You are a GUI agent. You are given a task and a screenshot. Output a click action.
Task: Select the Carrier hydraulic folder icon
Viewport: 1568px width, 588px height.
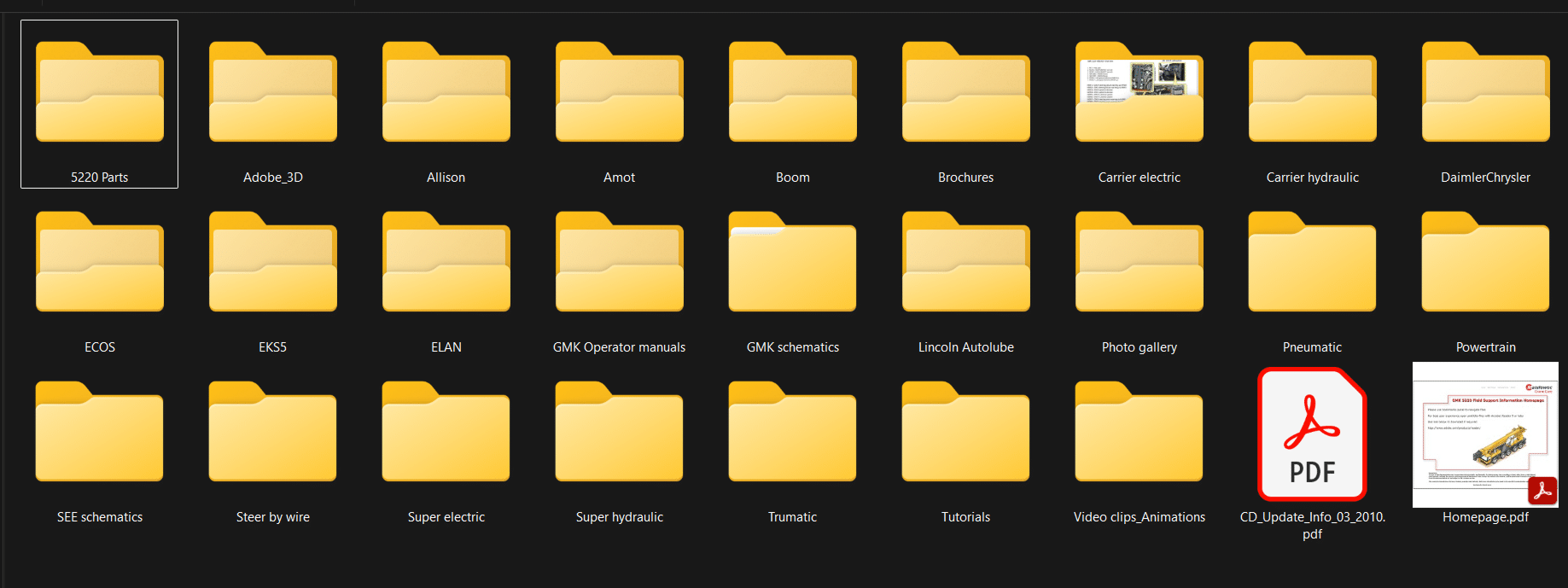pos(1313,91)
